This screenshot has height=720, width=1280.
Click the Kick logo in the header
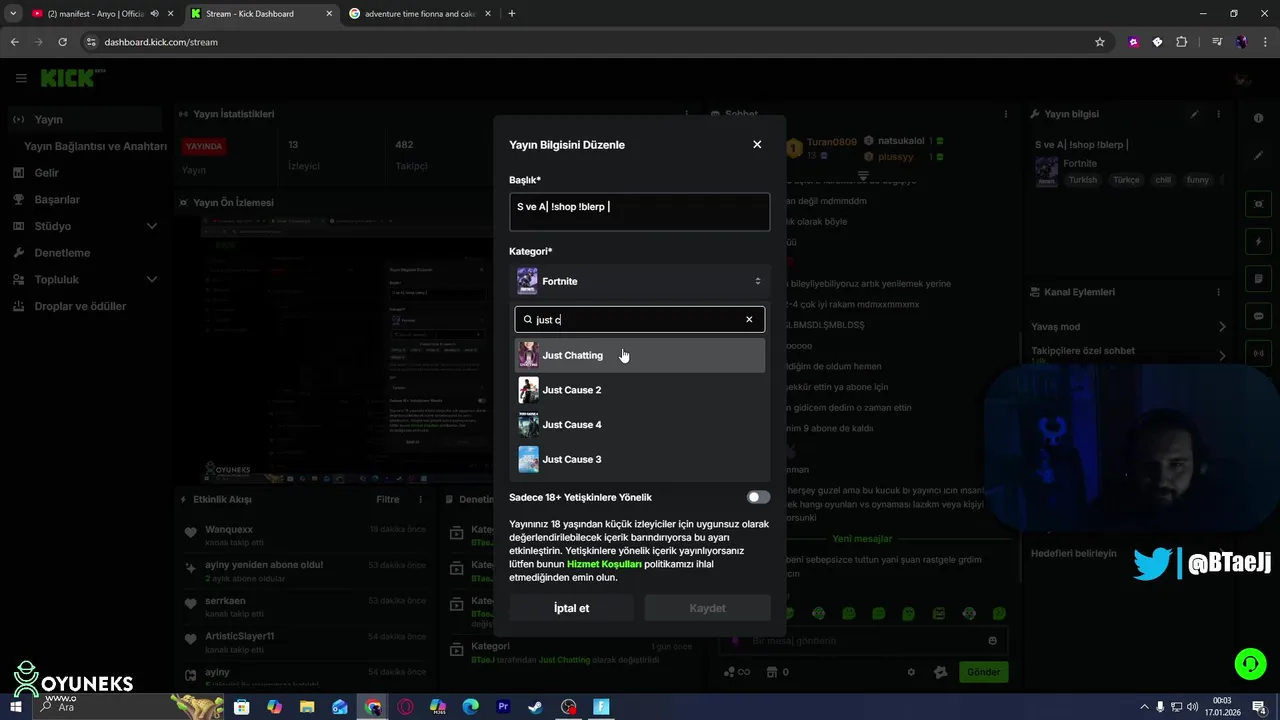point(68,78)
